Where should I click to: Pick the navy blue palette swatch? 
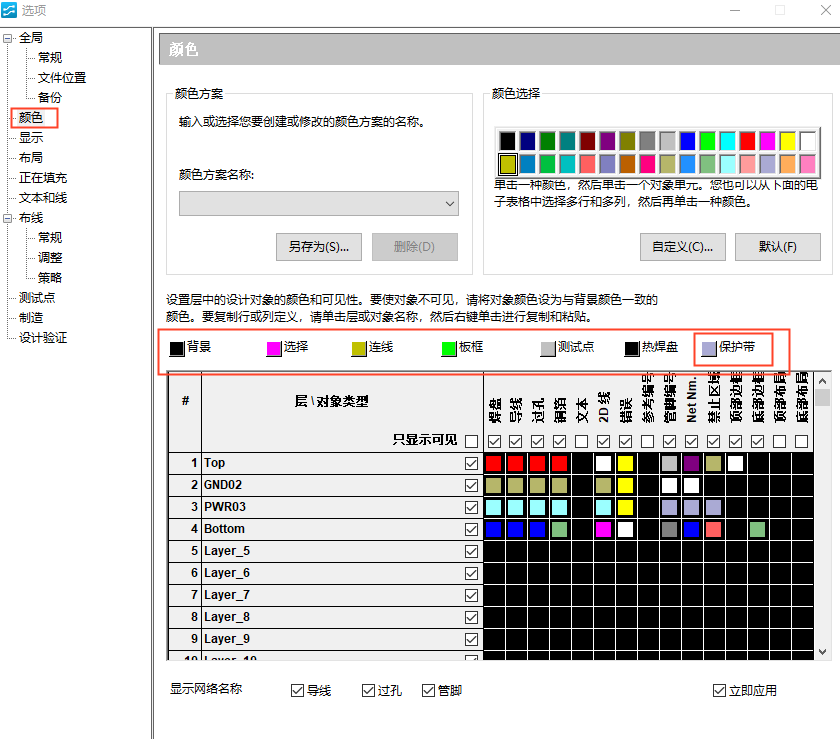click(x=527, y=141)
